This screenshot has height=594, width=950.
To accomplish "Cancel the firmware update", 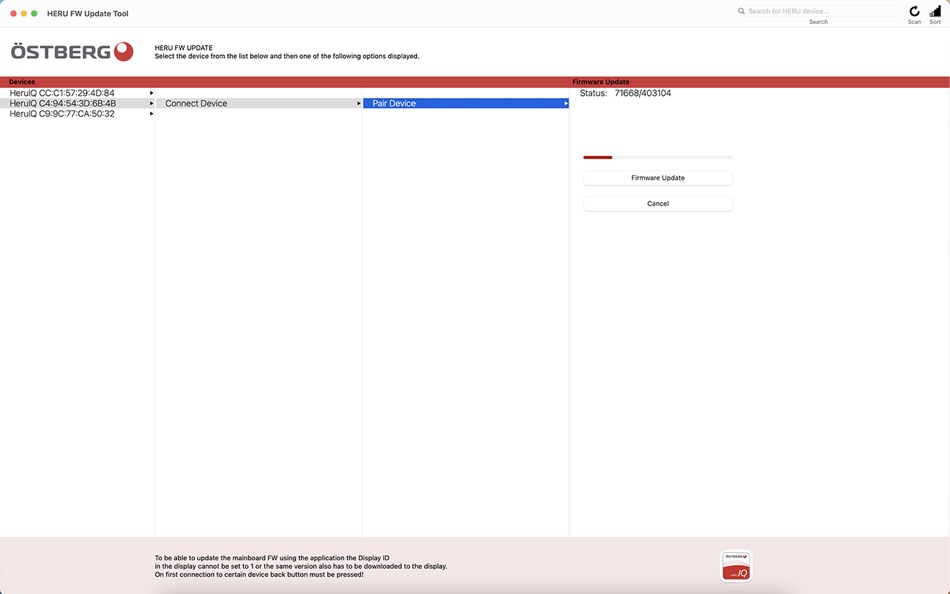I will coord(657,204).
